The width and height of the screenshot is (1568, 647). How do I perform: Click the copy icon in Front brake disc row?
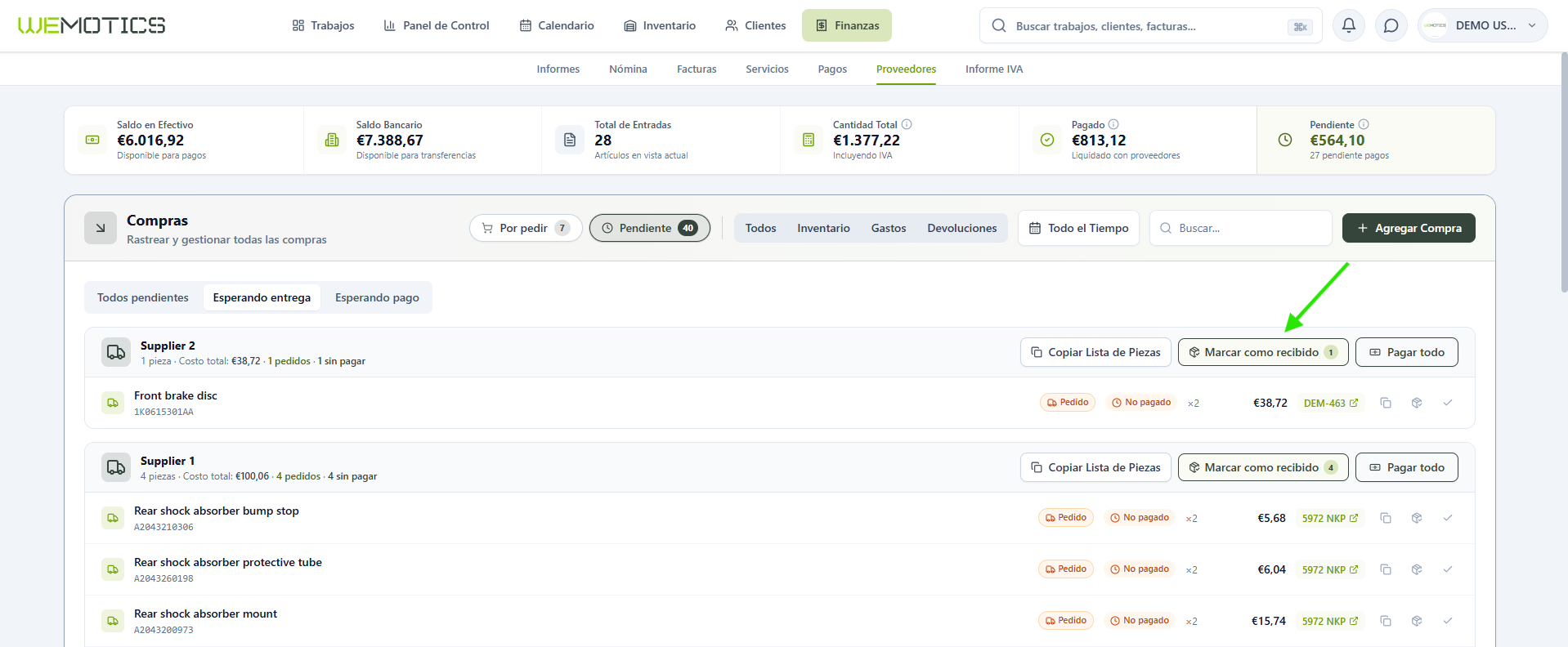[1386, 403]
